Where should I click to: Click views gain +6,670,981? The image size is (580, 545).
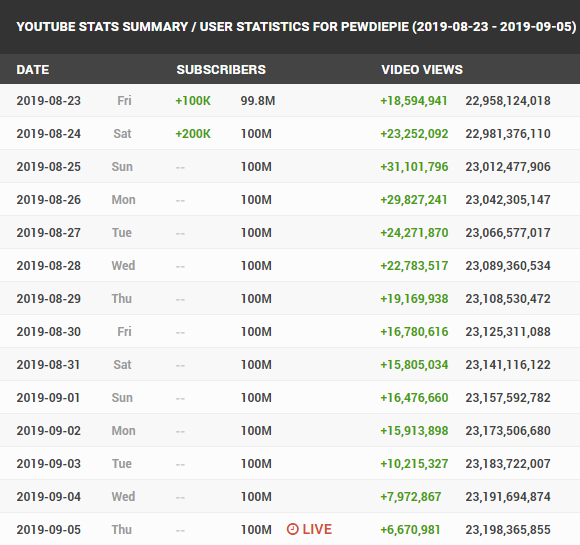410,529
